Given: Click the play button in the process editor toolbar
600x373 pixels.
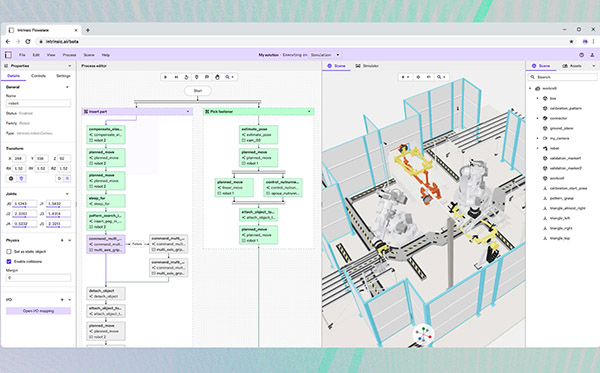Looking at the screenshot, I should (166, 77).
